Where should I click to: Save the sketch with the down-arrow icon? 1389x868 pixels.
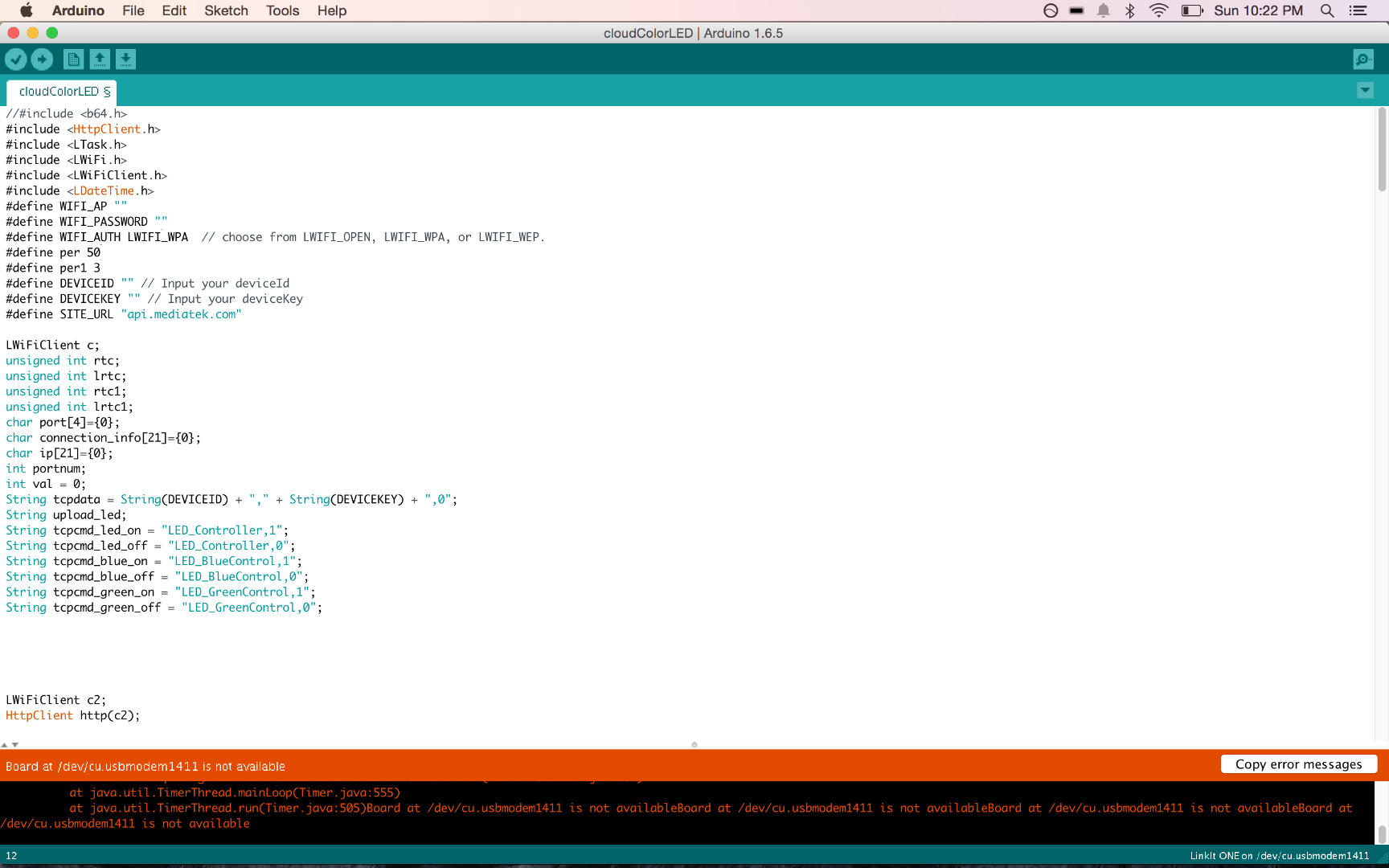pyautogui.click(x=125, y=59)
